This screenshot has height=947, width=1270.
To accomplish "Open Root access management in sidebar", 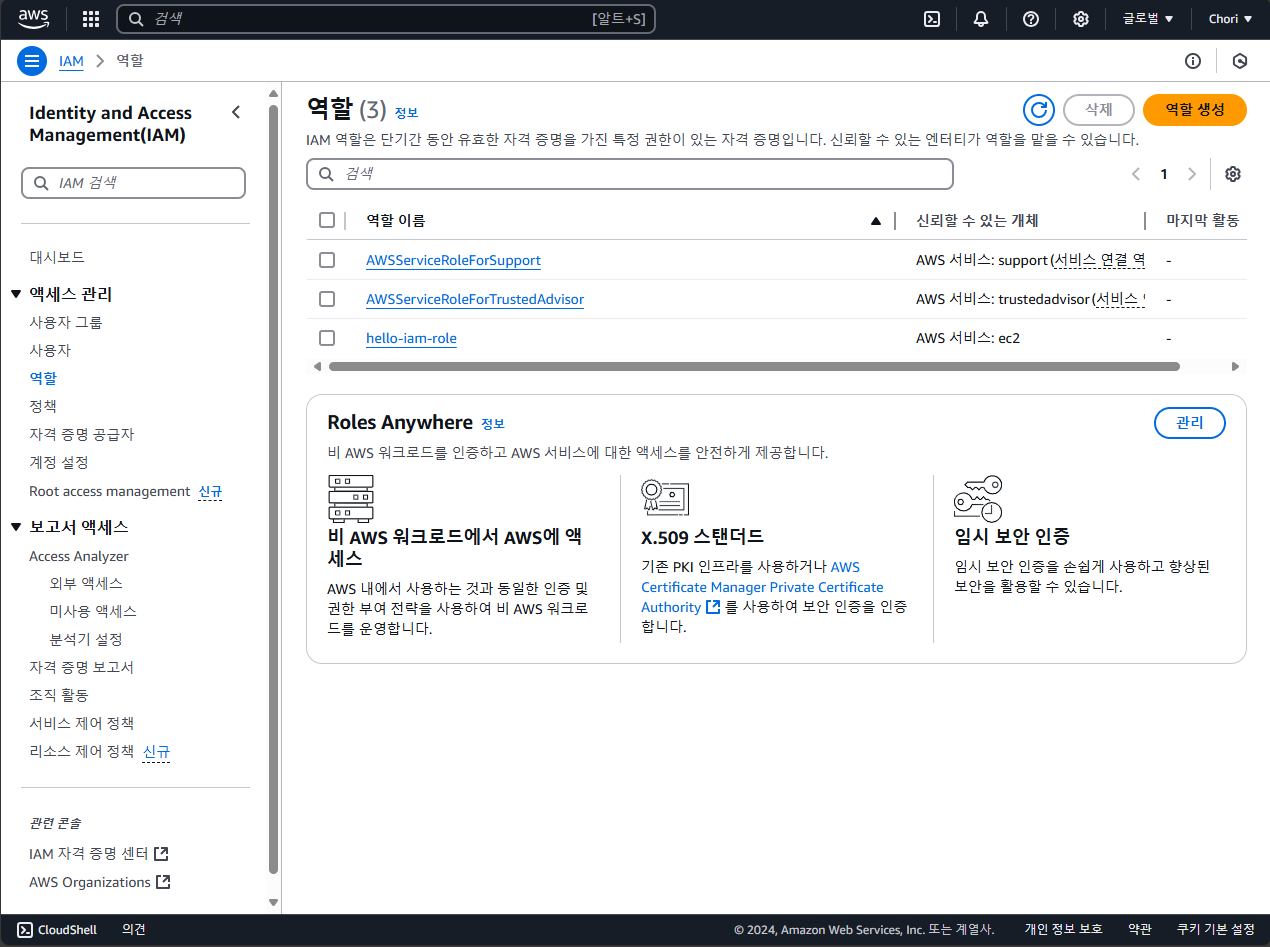I will pyautogui.click(x=110, y=491).
